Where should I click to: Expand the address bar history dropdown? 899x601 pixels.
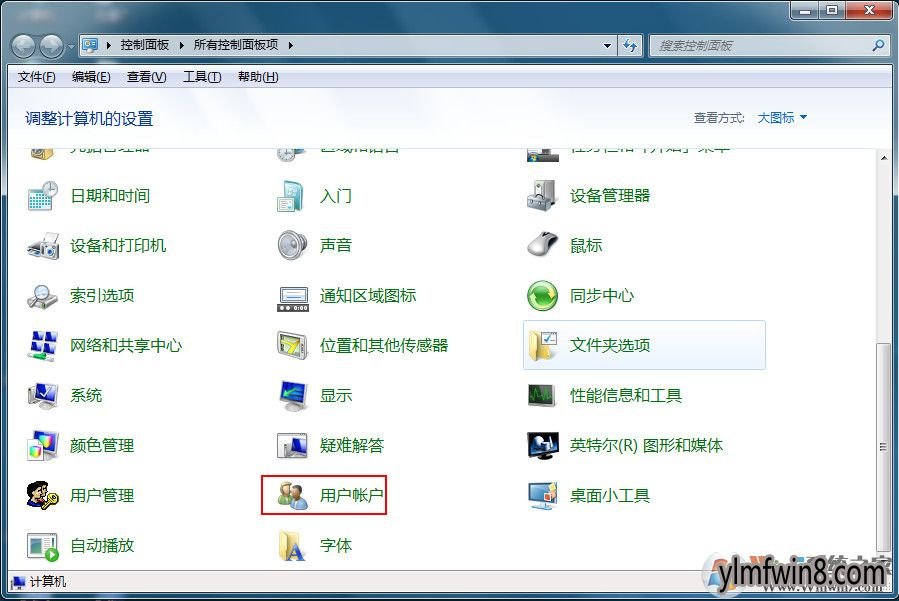pyautogui.click(x=607, y=45)
